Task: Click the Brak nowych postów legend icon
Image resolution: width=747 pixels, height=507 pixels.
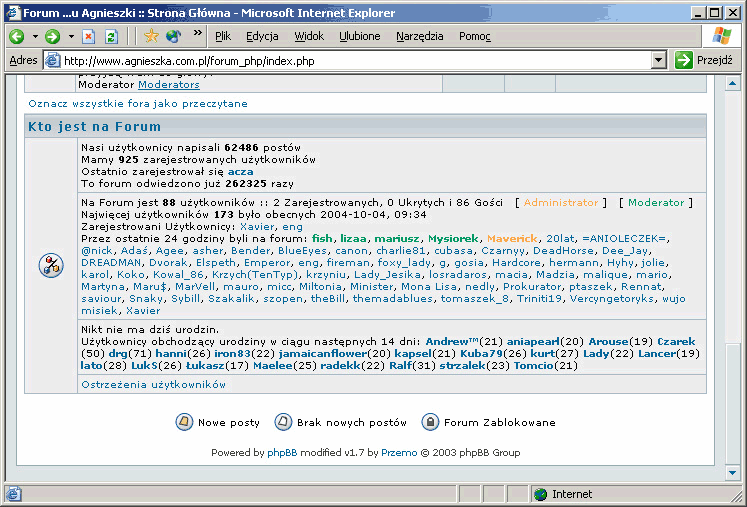Action: (x=283, y=422)
